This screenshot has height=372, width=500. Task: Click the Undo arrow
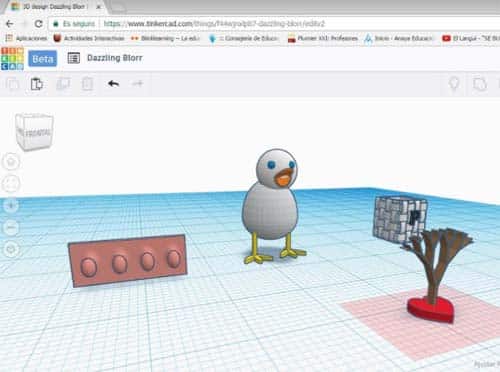coord(113,83)
